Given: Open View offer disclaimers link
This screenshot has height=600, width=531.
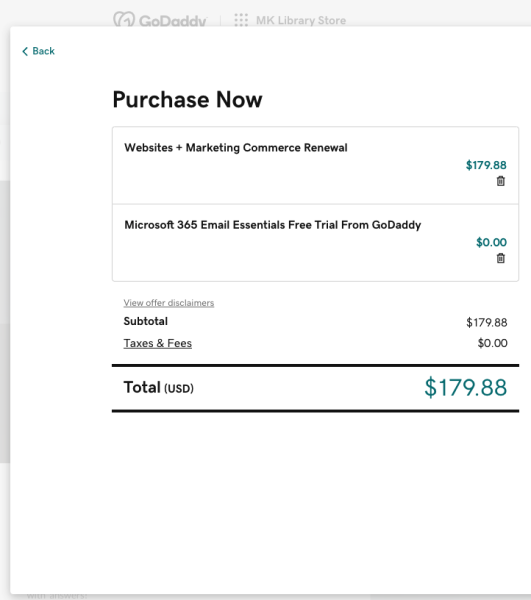Looking at the screenshot, I should pyautogui.click(x=169, y=303).
